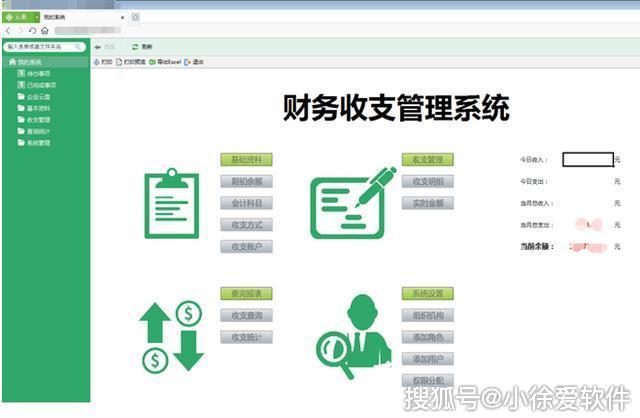
Task: Click the back arrow in the green toolbar
Action: (x=98, y=47)
